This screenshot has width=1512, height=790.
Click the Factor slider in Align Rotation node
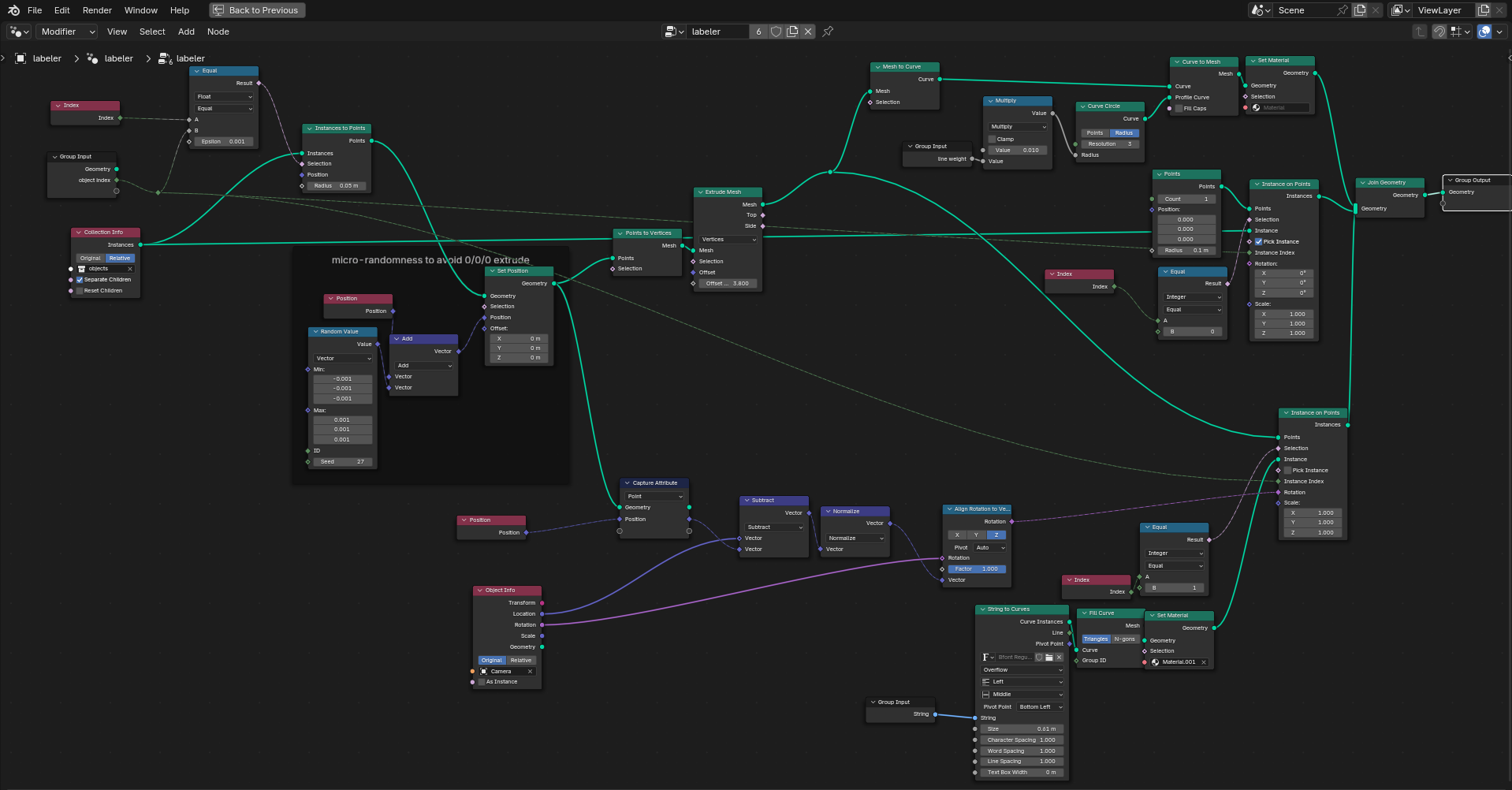click(x=977, y=569)
